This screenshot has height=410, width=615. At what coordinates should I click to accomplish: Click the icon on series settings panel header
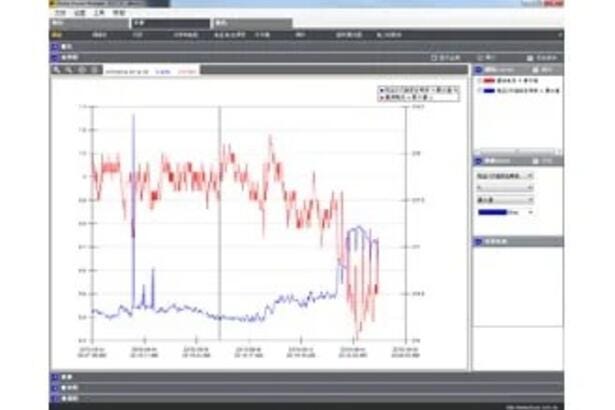tap(477, 160)
